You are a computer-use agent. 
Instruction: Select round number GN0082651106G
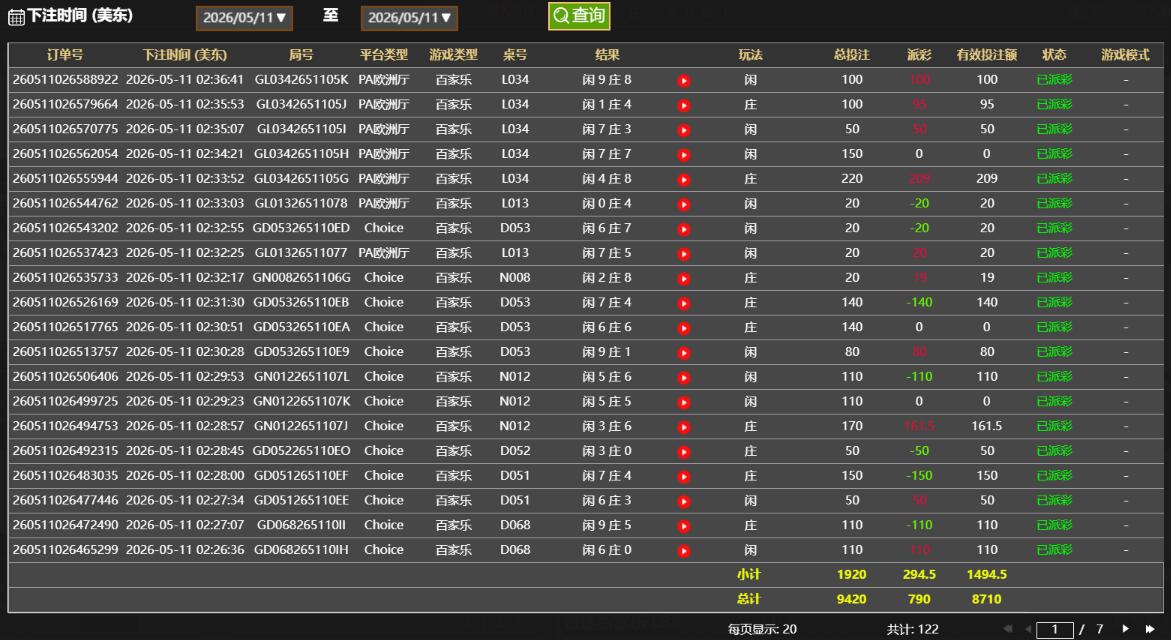[x=301, y=277]
